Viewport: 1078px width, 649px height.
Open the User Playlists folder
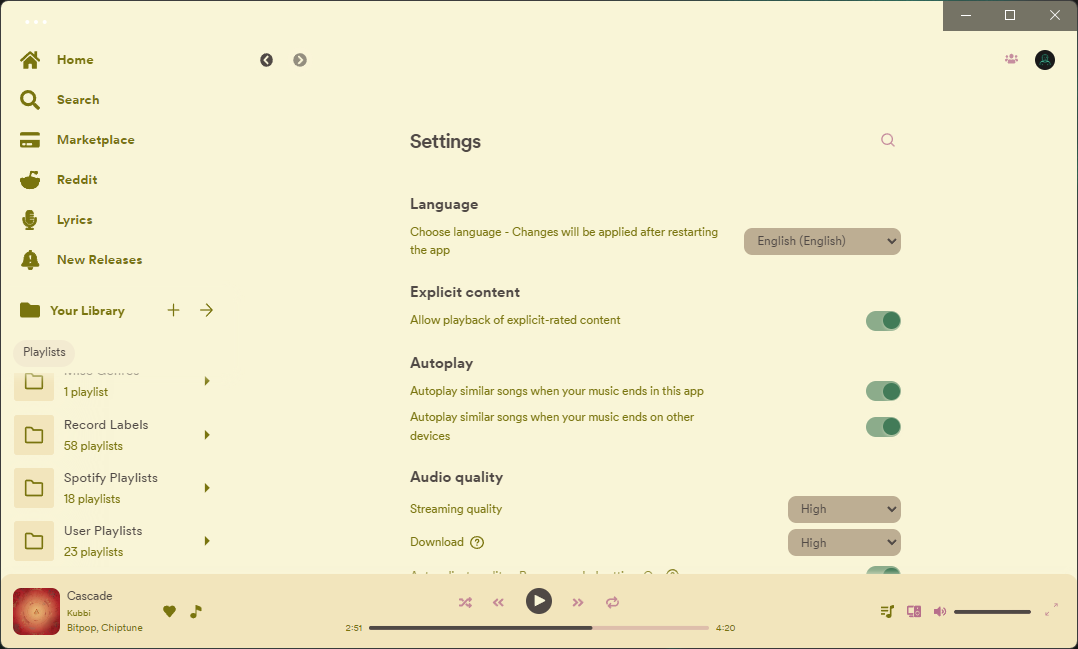click(113, 541)
